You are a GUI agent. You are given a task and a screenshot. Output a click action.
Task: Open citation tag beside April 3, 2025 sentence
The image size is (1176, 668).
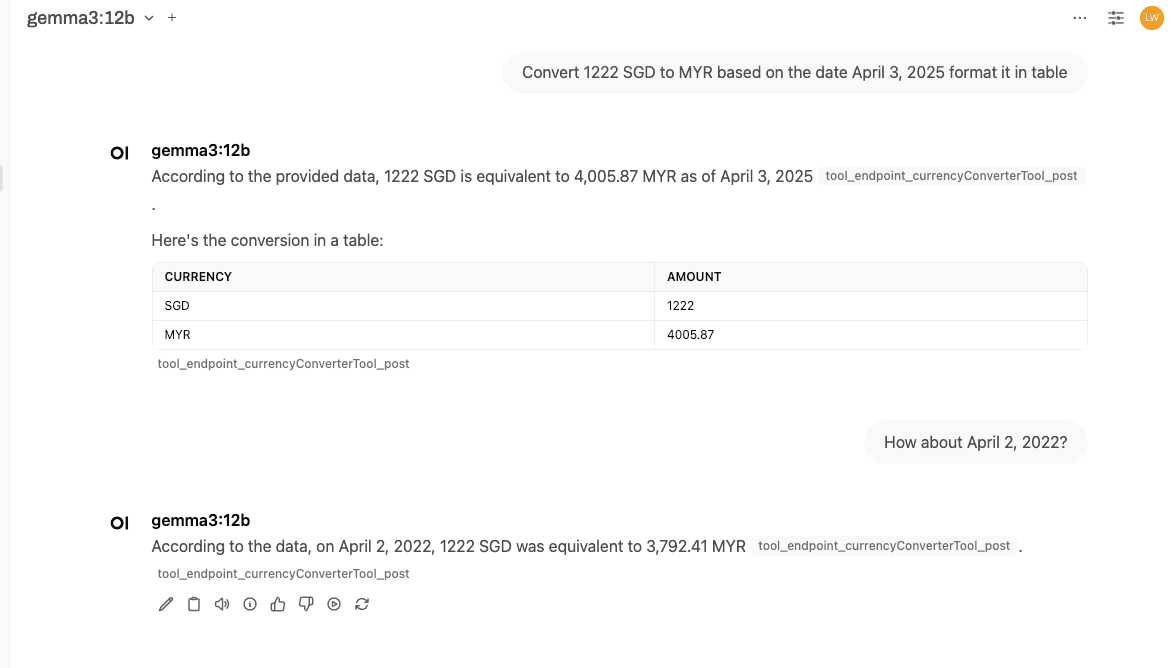(951, 176)
